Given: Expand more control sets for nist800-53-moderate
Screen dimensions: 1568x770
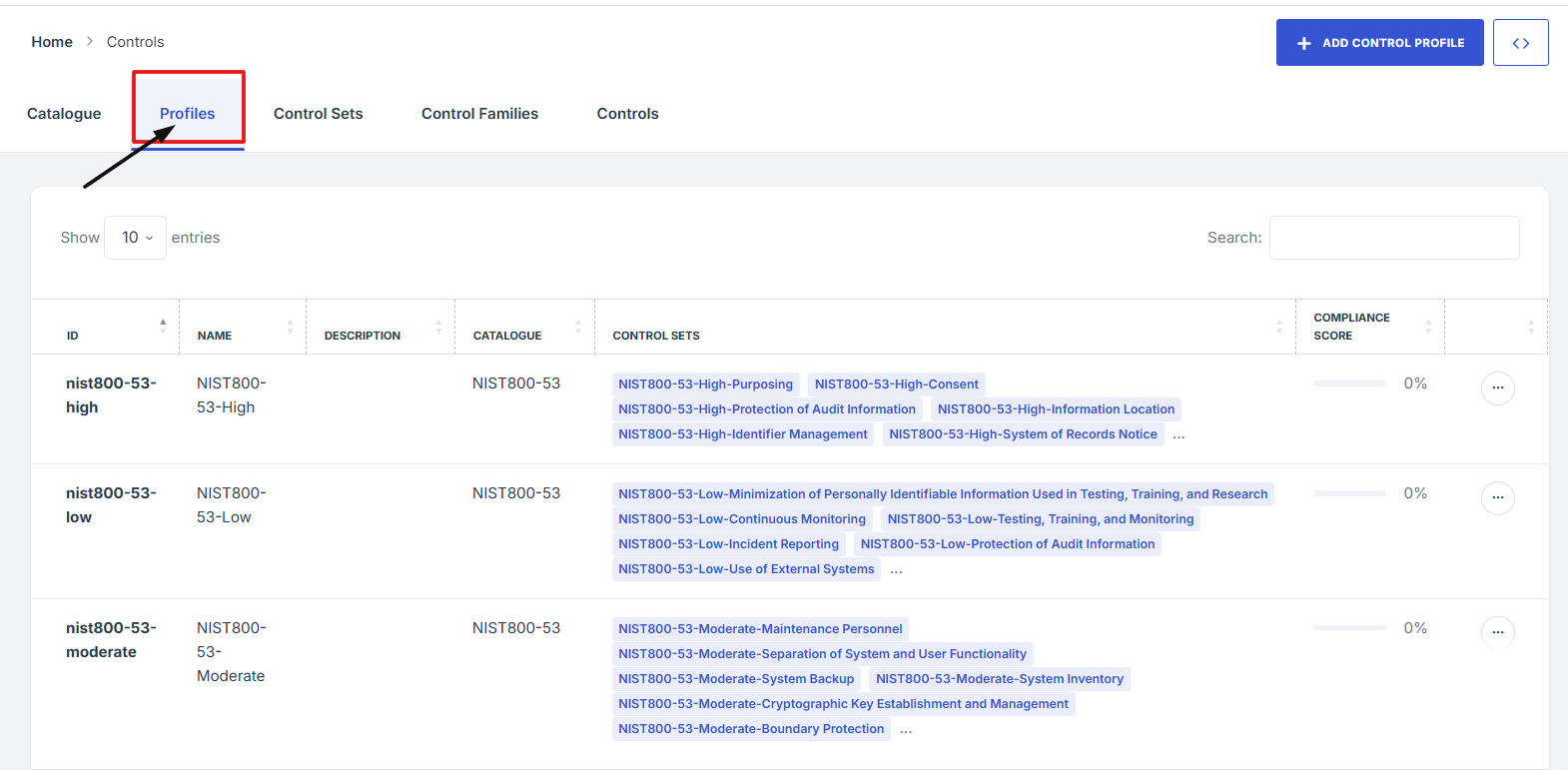Looking at the screenshot, I should [906, 730].
